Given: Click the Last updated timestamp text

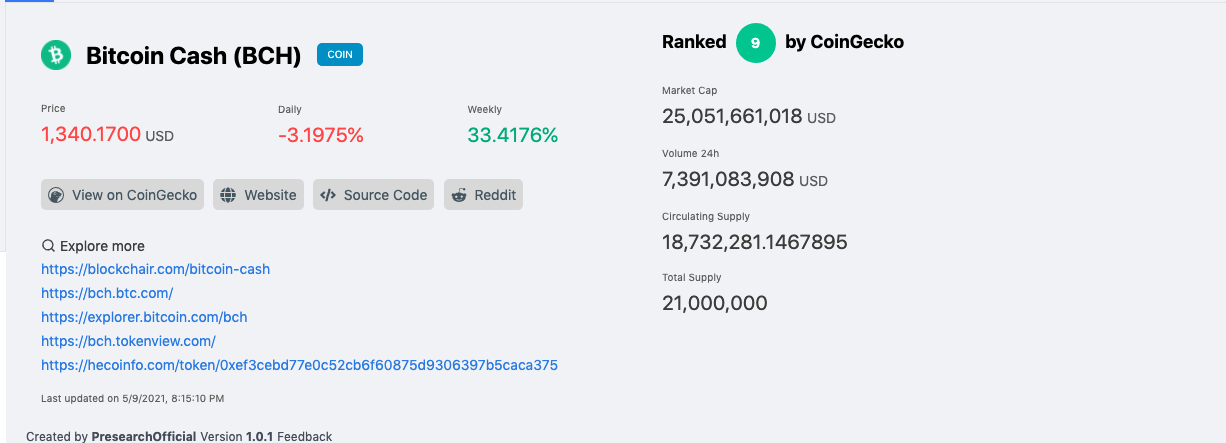Looking at the screenshot, I should (x=132, y=398).
